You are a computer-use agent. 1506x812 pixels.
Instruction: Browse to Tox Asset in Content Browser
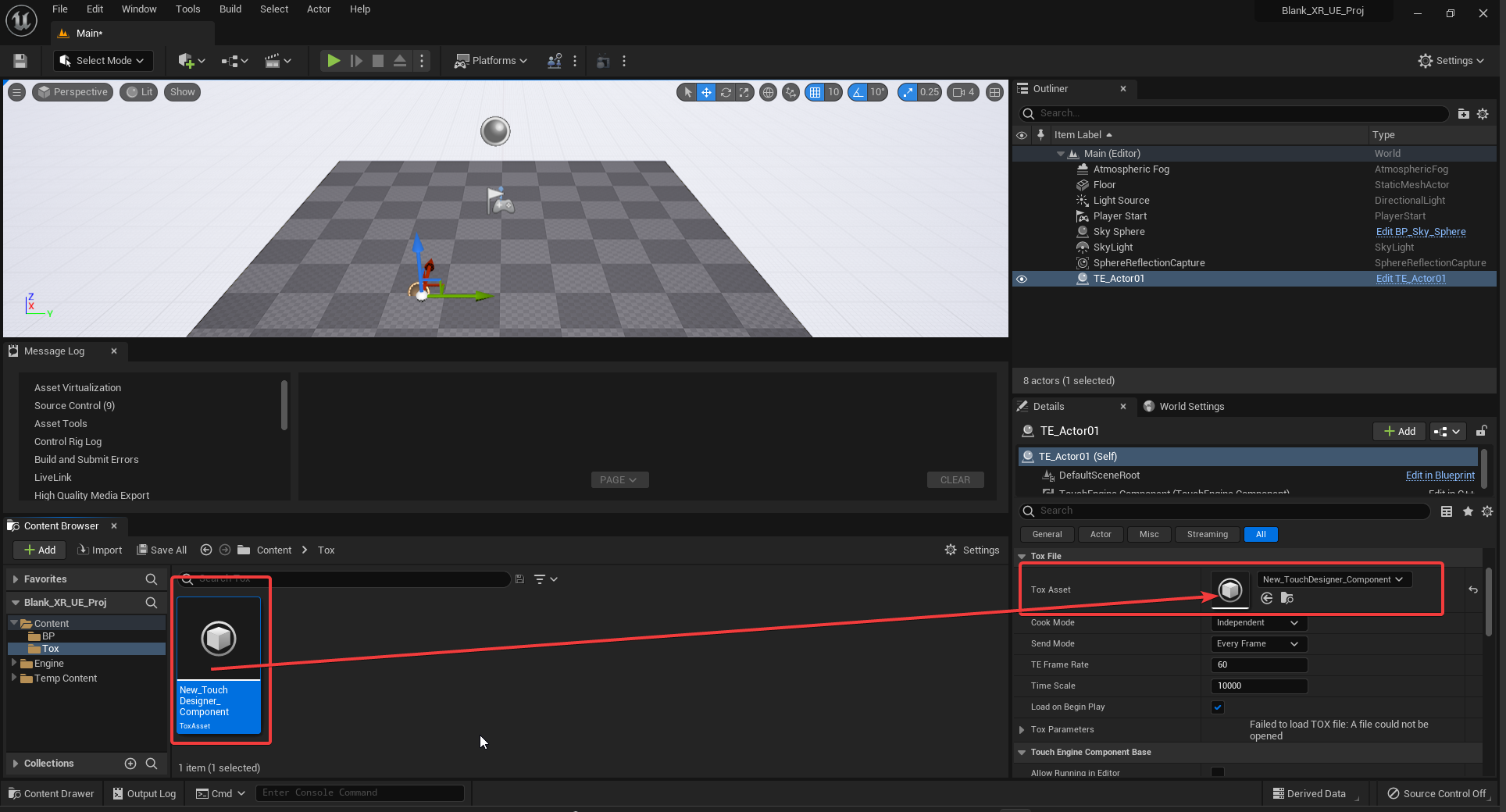tap(1287, 598)
